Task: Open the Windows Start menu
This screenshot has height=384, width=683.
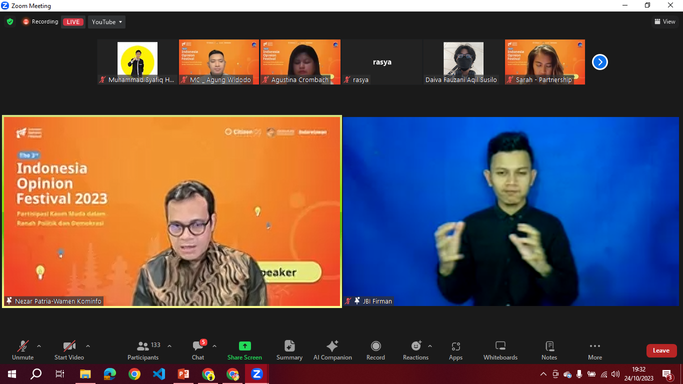Action: pyautogui.click(x=12, y=374)
